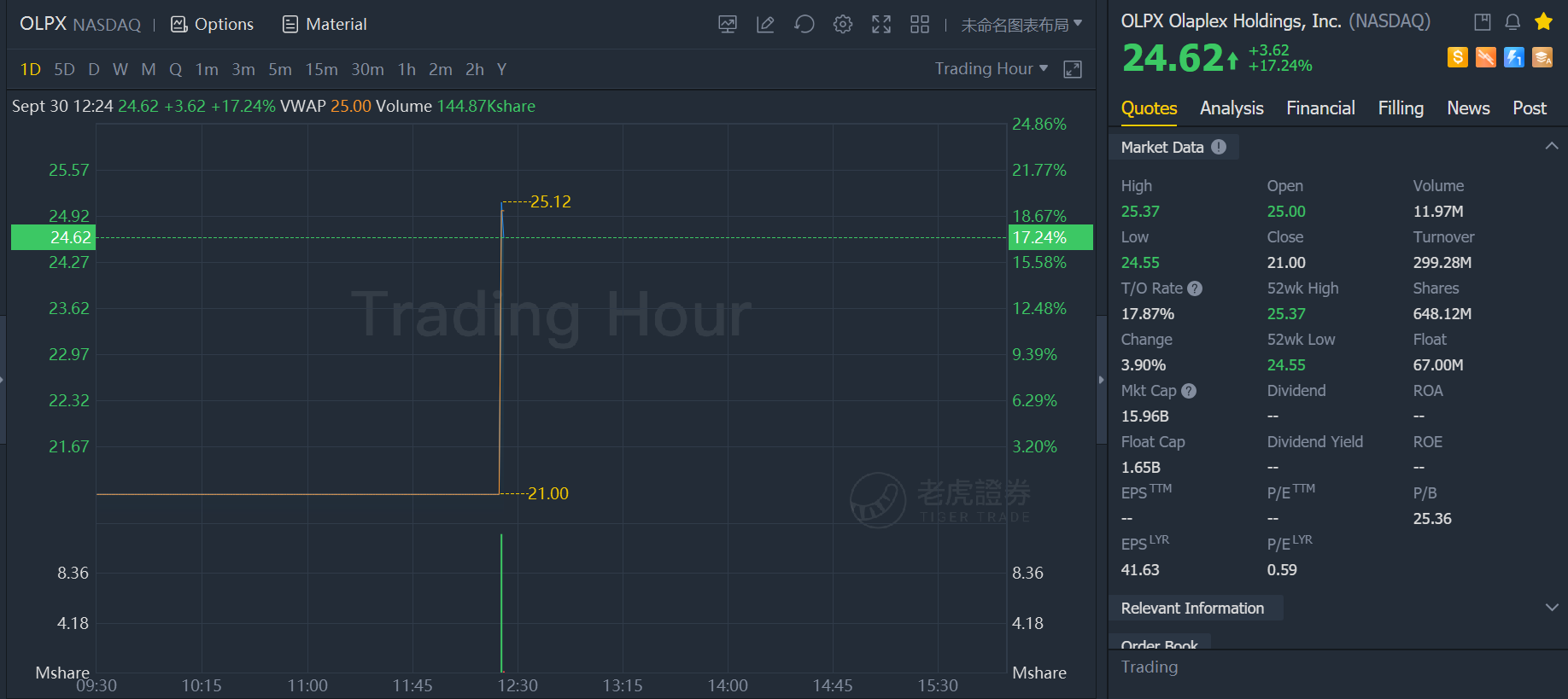The height and width of the screenshot is (699, 1568).
Task: Select the 1D timeframe
Action: [31, 69]
